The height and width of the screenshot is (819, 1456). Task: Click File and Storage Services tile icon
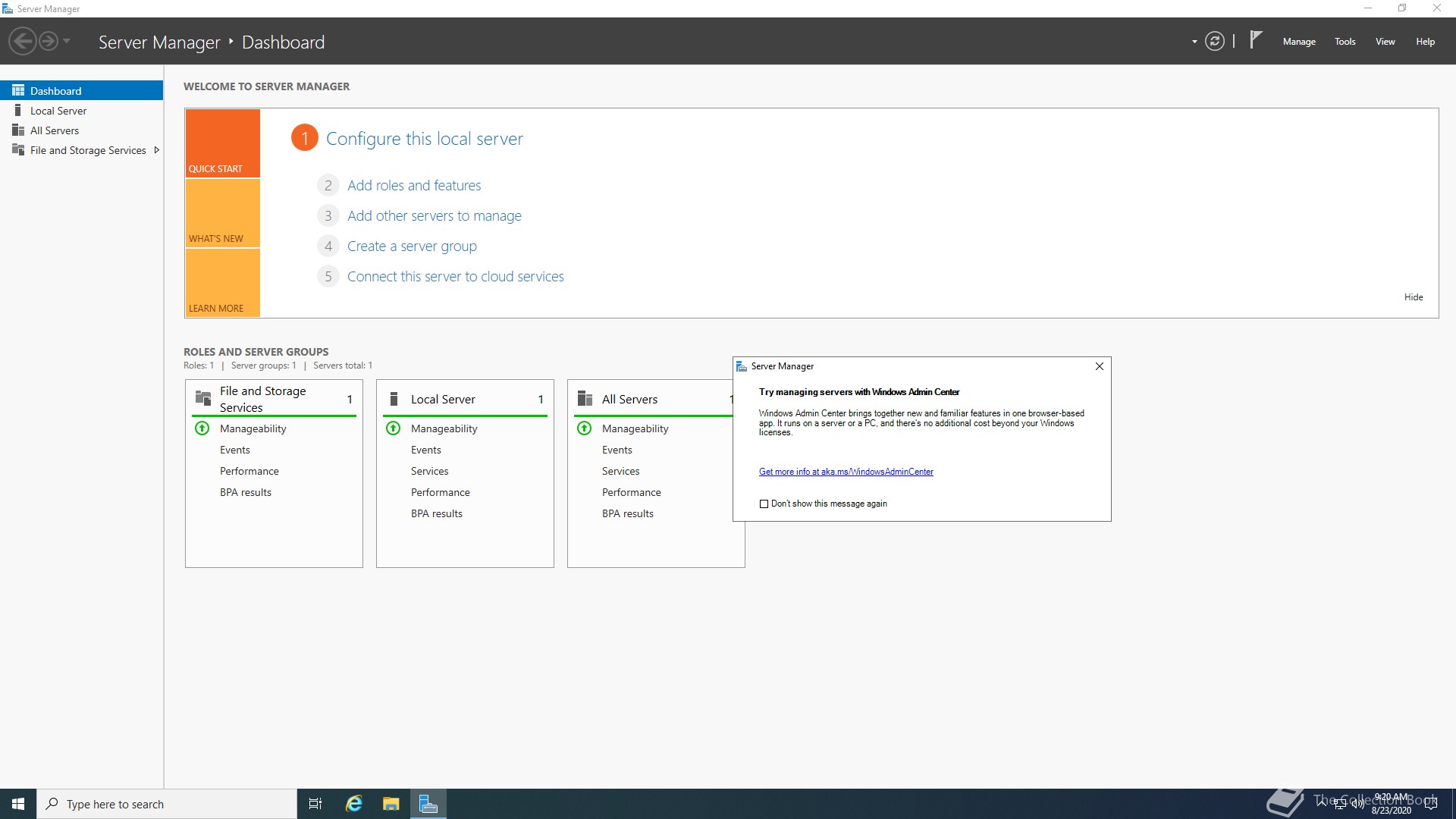[203, 398]
